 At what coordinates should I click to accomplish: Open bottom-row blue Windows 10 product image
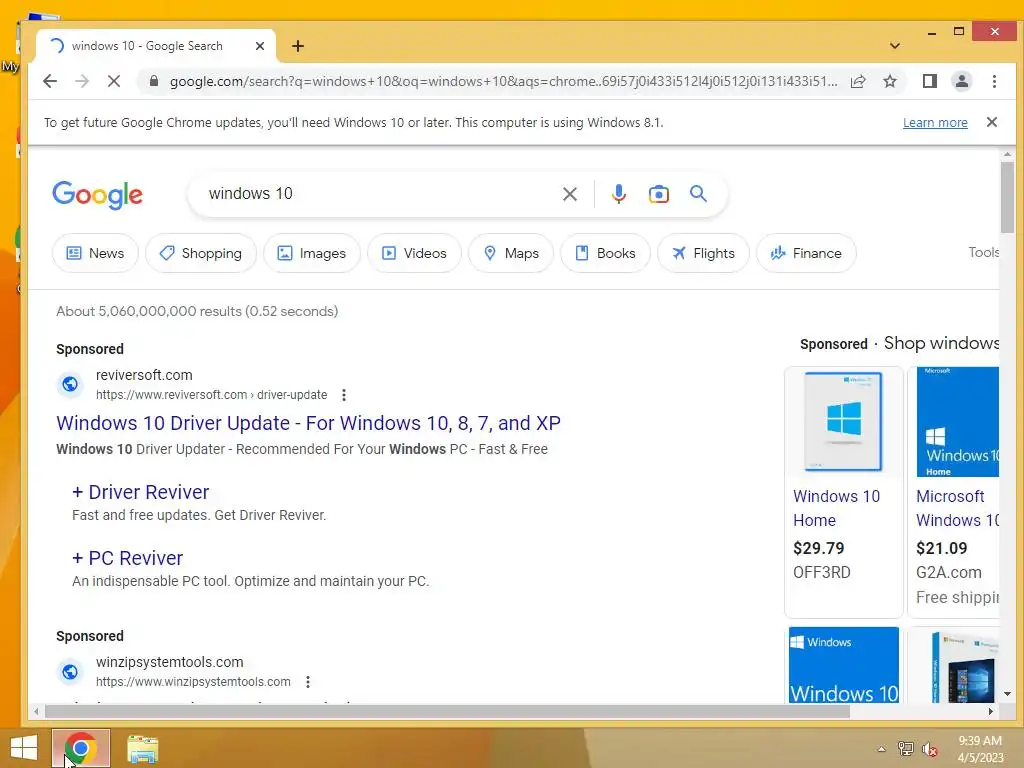(843, 665)
